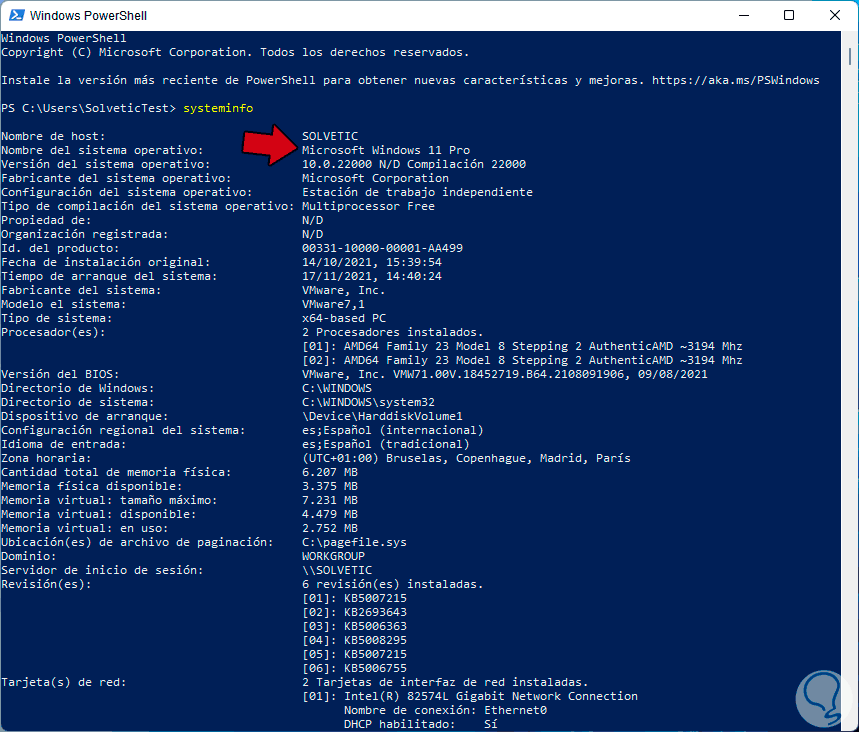
Task: Click the BIOS version VMW71.00V value
Action: pos(505,374)
